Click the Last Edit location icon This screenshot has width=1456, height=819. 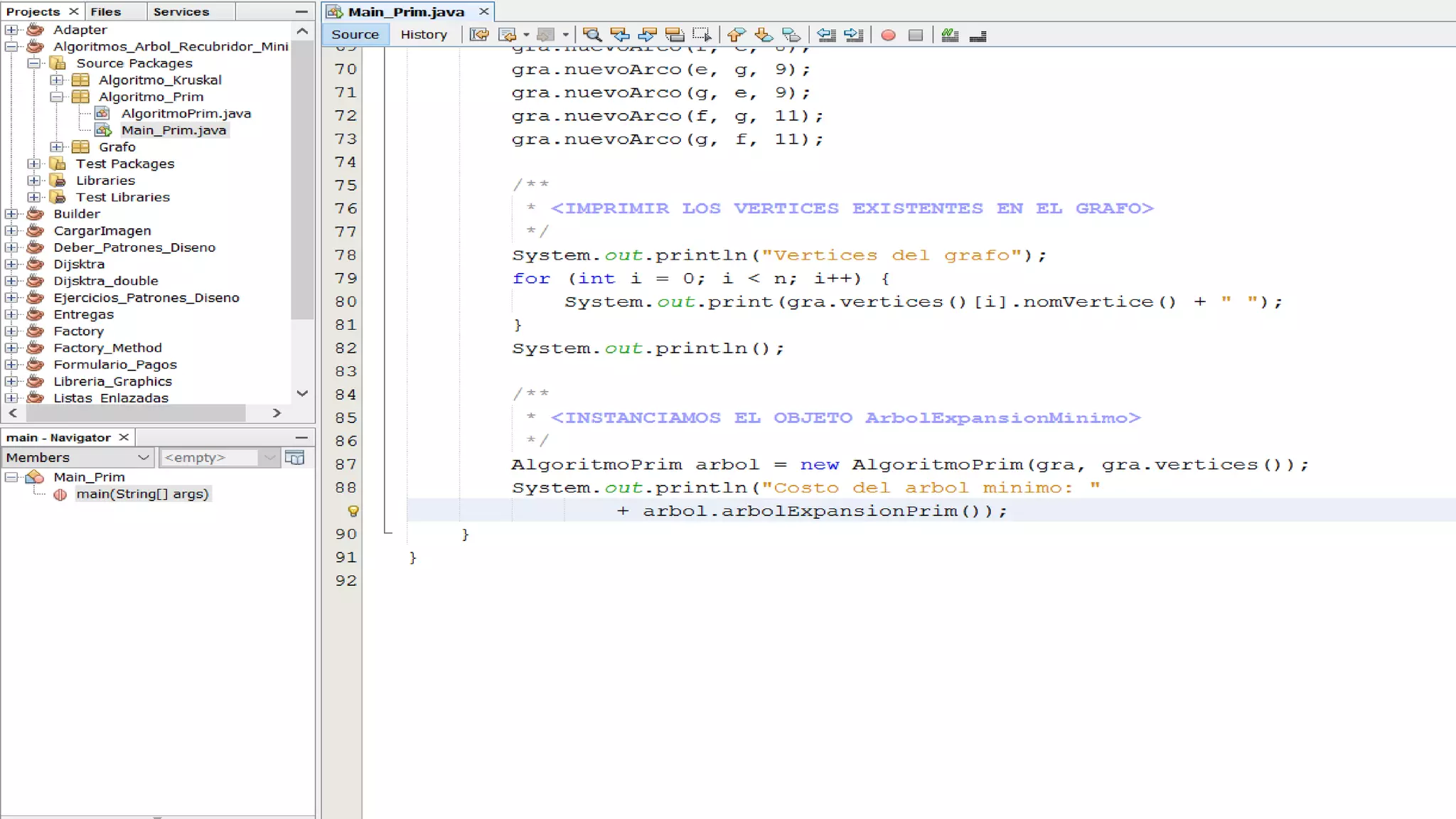click(x=479, y=35)
